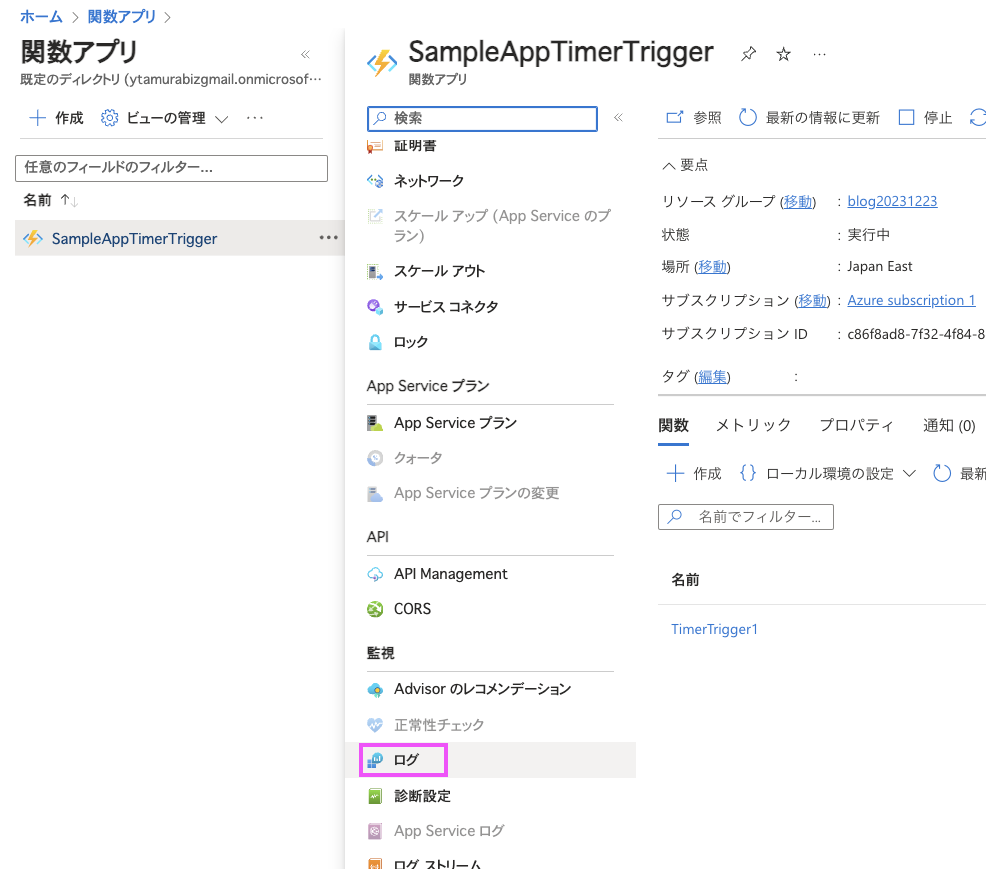Click the 診断設定 green icon
This screenshot has width=986, height=869.
pyautogui.click(x=375, y=796)
